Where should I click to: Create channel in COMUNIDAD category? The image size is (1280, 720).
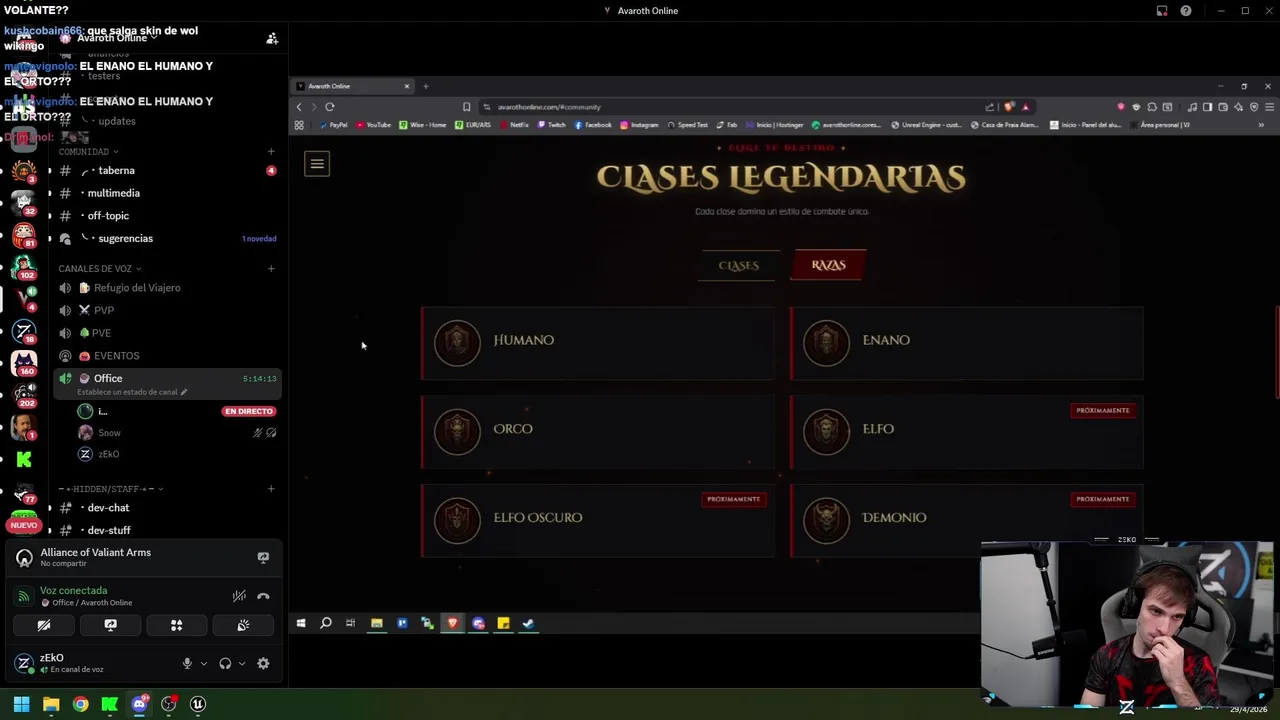tap(271, 152)
